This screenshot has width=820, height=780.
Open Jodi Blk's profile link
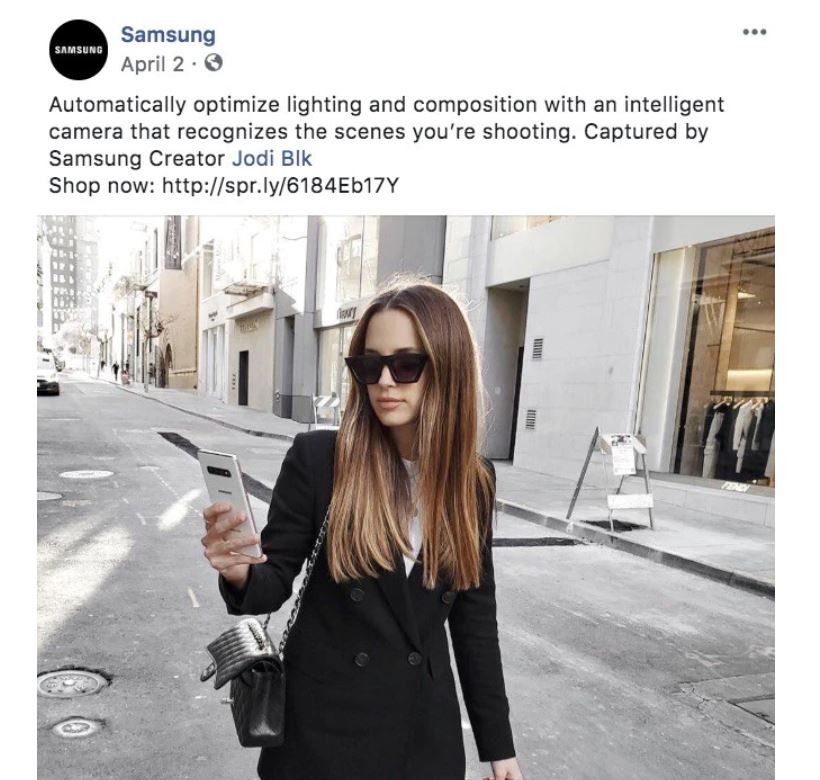coord(272,158)
